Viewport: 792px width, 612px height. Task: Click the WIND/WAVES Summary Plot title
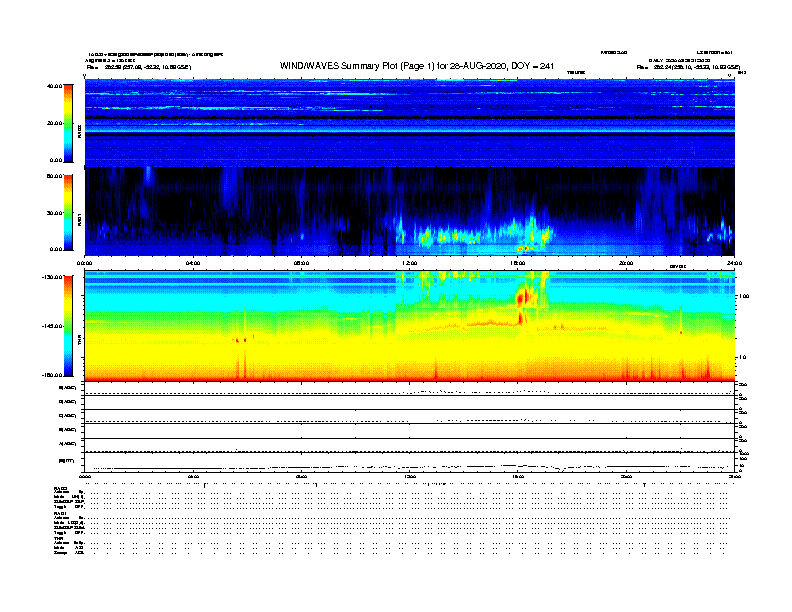pyautogui.click(x=417, y=66)
